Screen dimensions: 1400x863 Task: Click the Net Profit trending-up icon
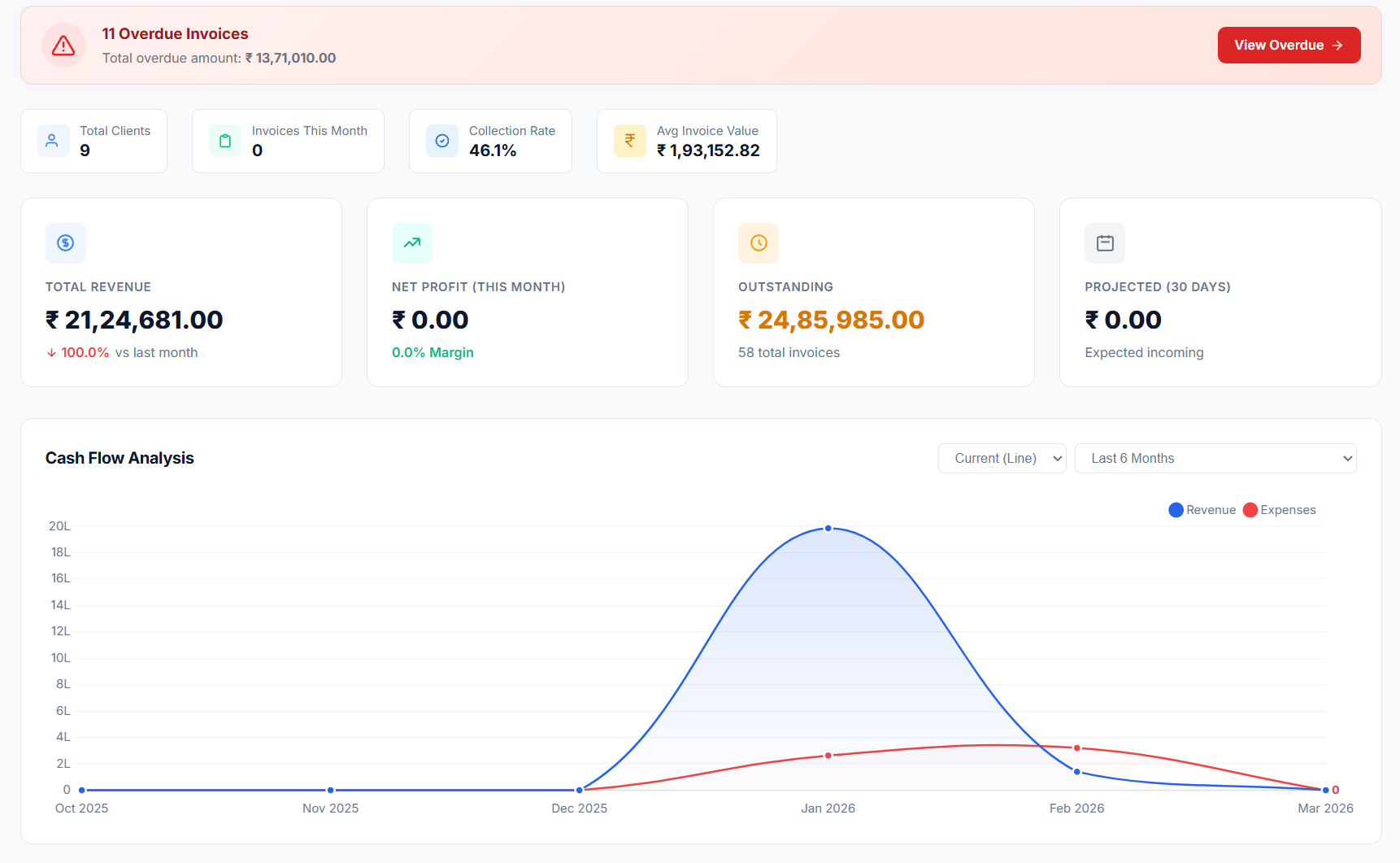pyautogui.click(x=412, y=243)
